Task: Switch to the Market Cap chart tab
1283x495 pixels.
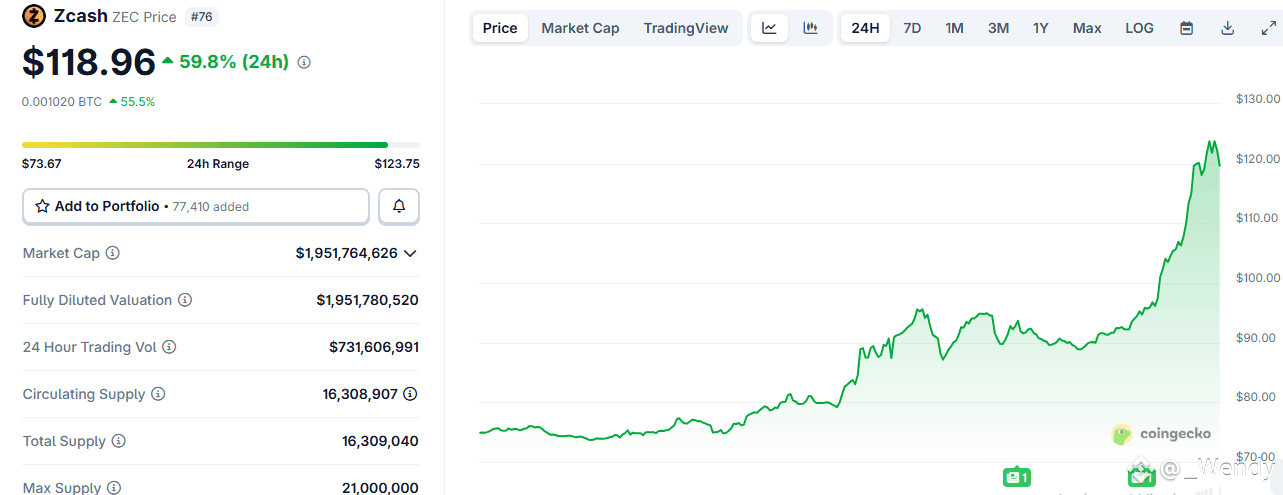Action: pyautogui.click(x=580, y=28)
